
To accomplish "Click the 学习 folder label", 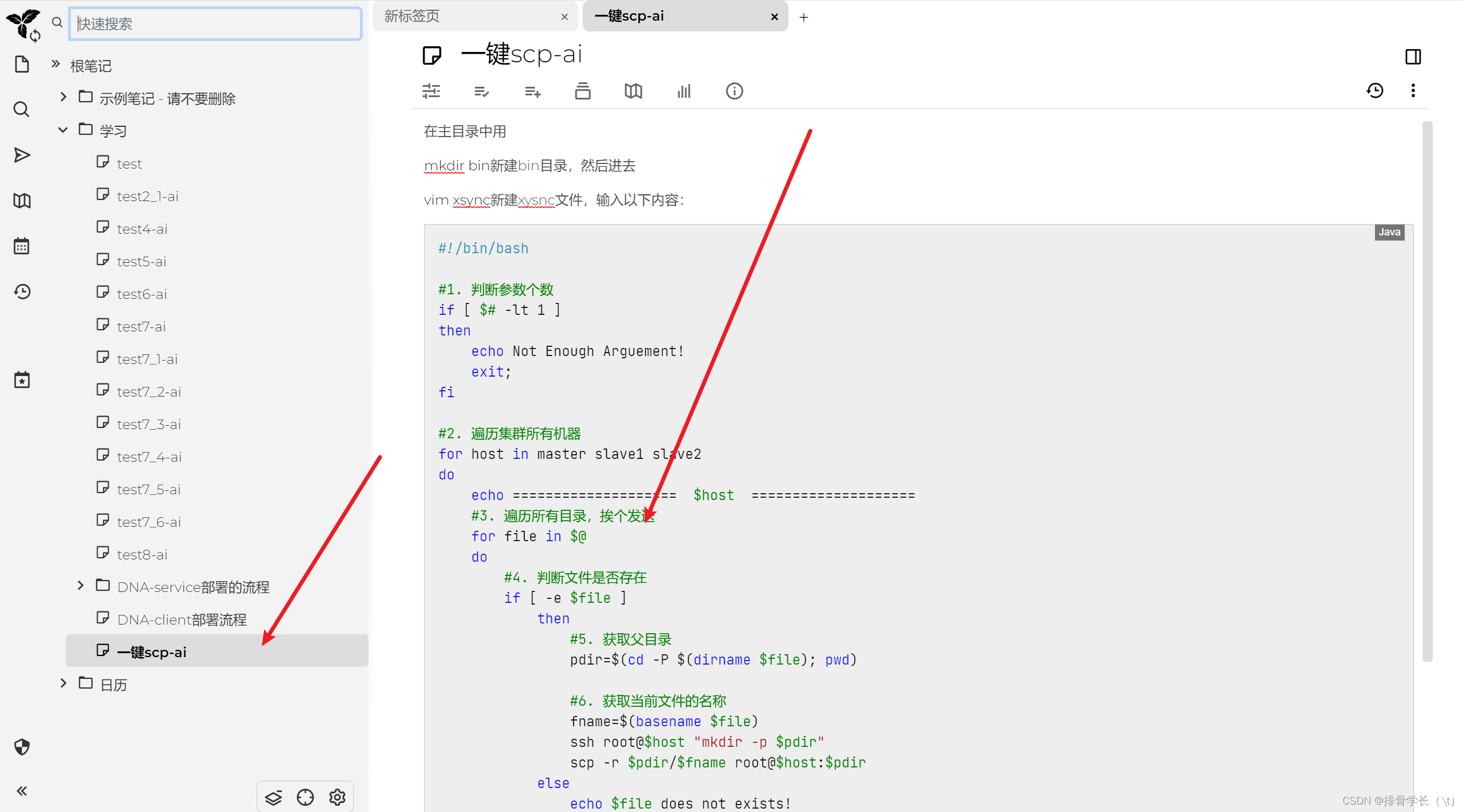I will coord(113,131).
